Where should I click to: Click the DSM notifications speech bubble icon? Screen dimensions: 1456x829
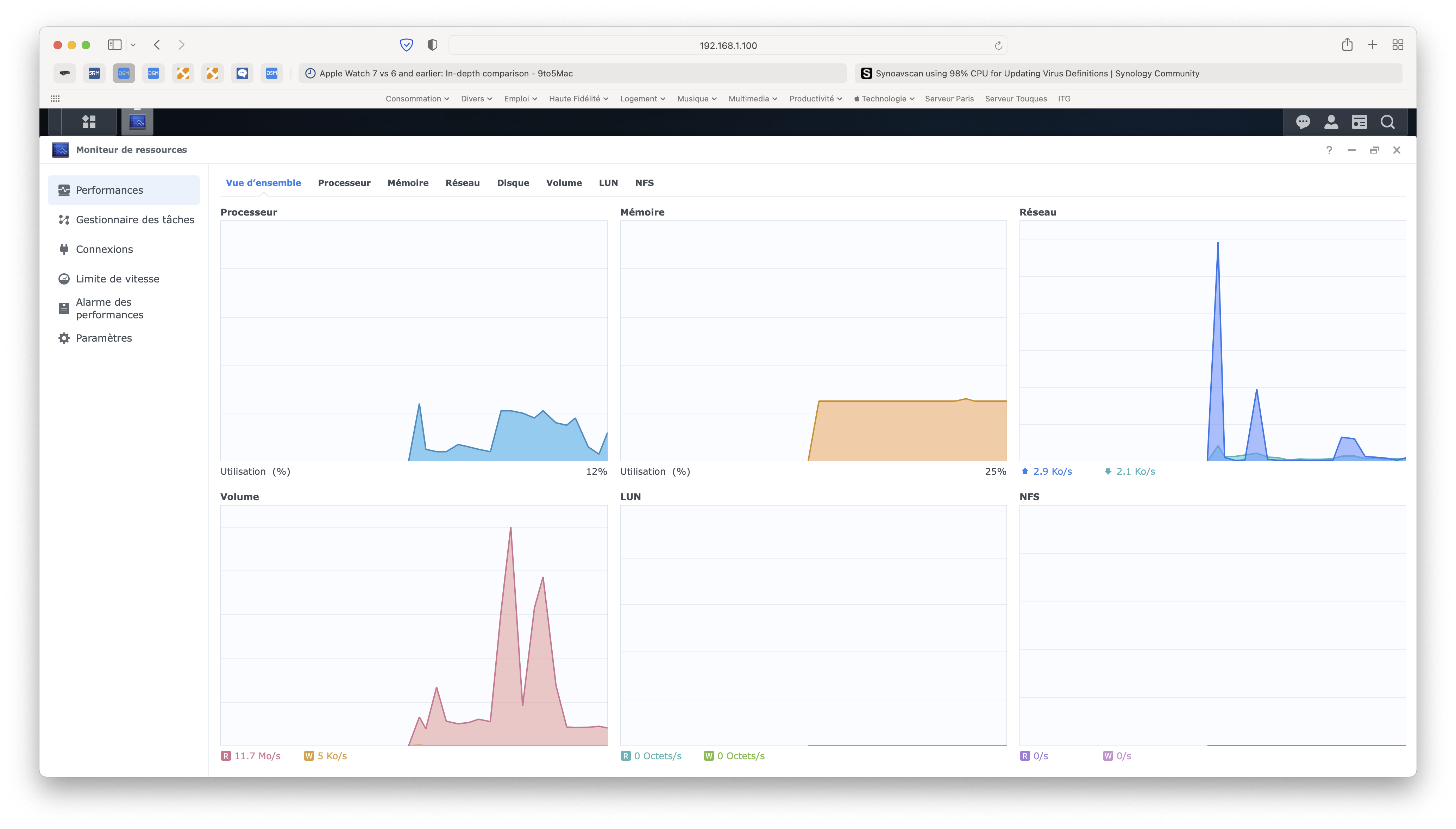point(1303,122)
